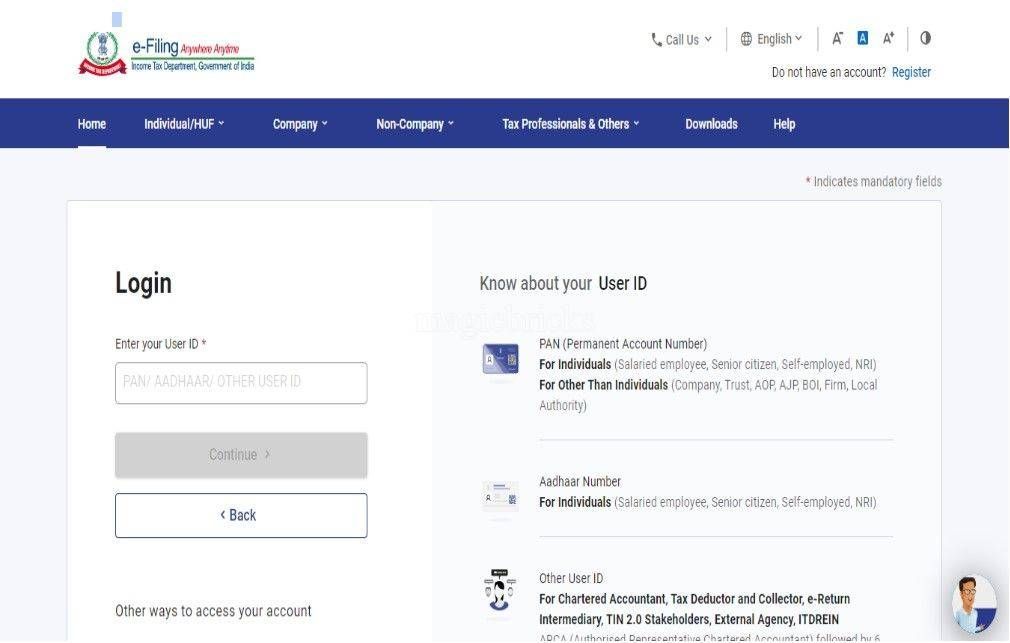This screenshot has height=643, width=1010.
Task: Click the phone icon next to Call Us
Action: coord(655,39)
